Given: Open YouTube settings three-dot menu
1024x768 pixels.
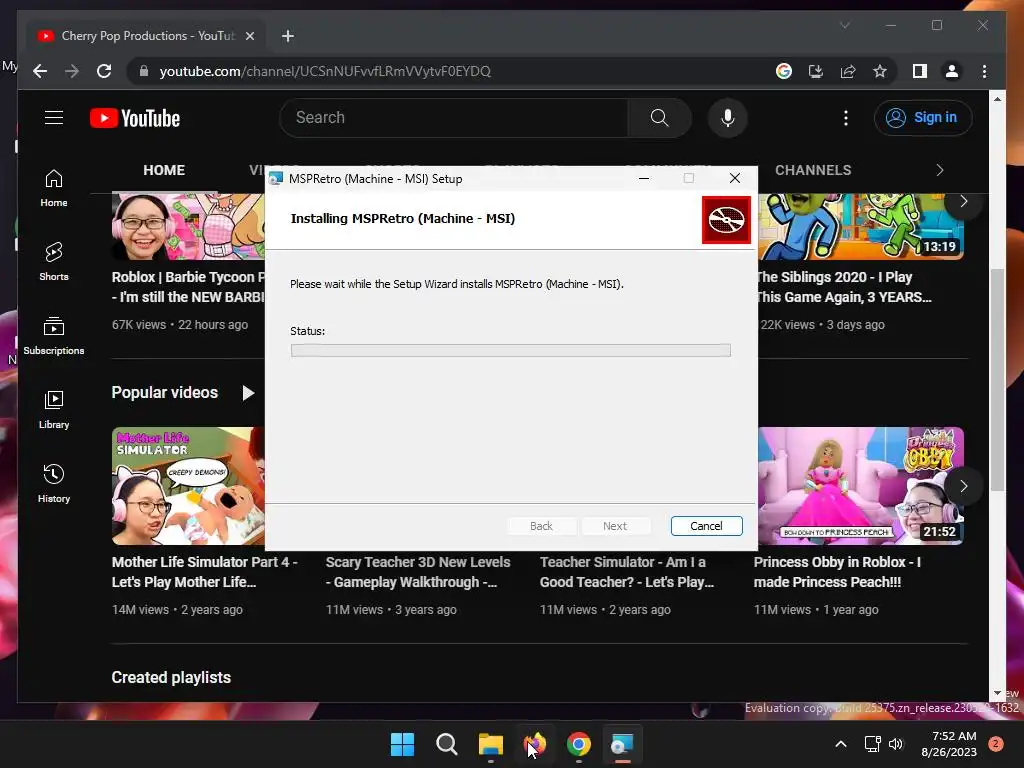Looking at the screenshot, I should coord(846,118).
